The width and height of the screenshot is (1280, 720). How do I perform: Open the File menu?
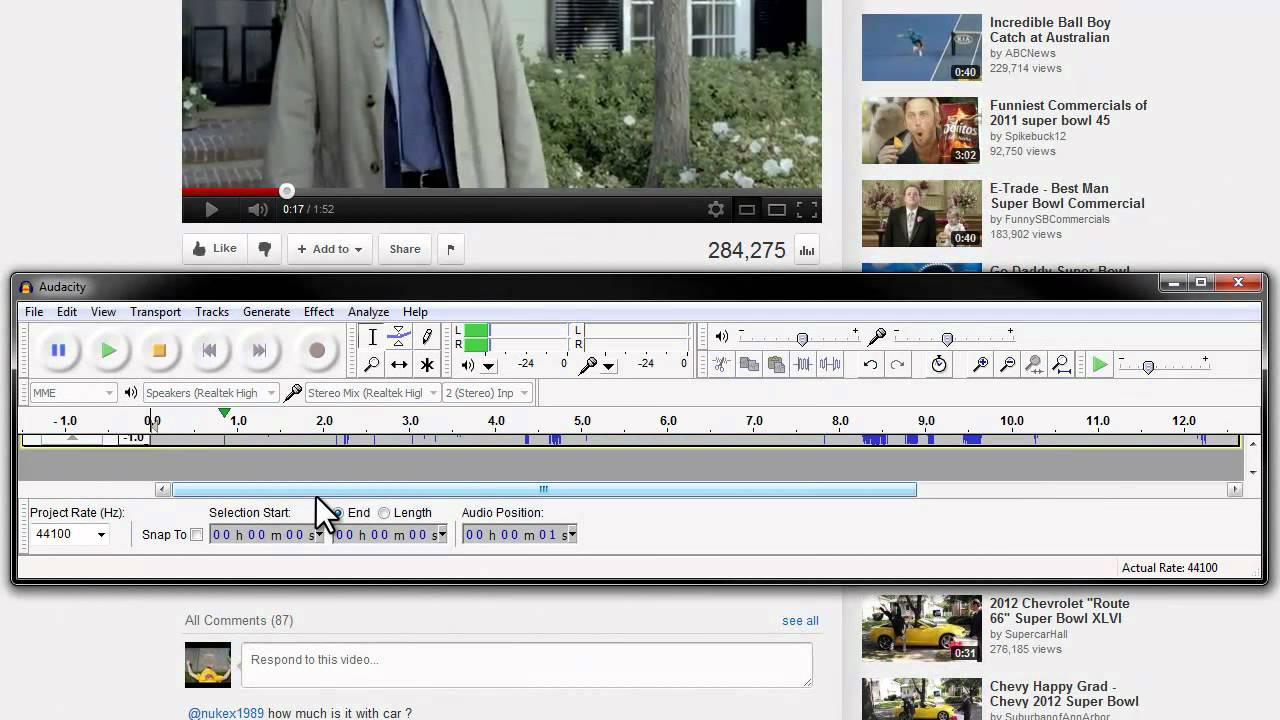pos(34,312)
